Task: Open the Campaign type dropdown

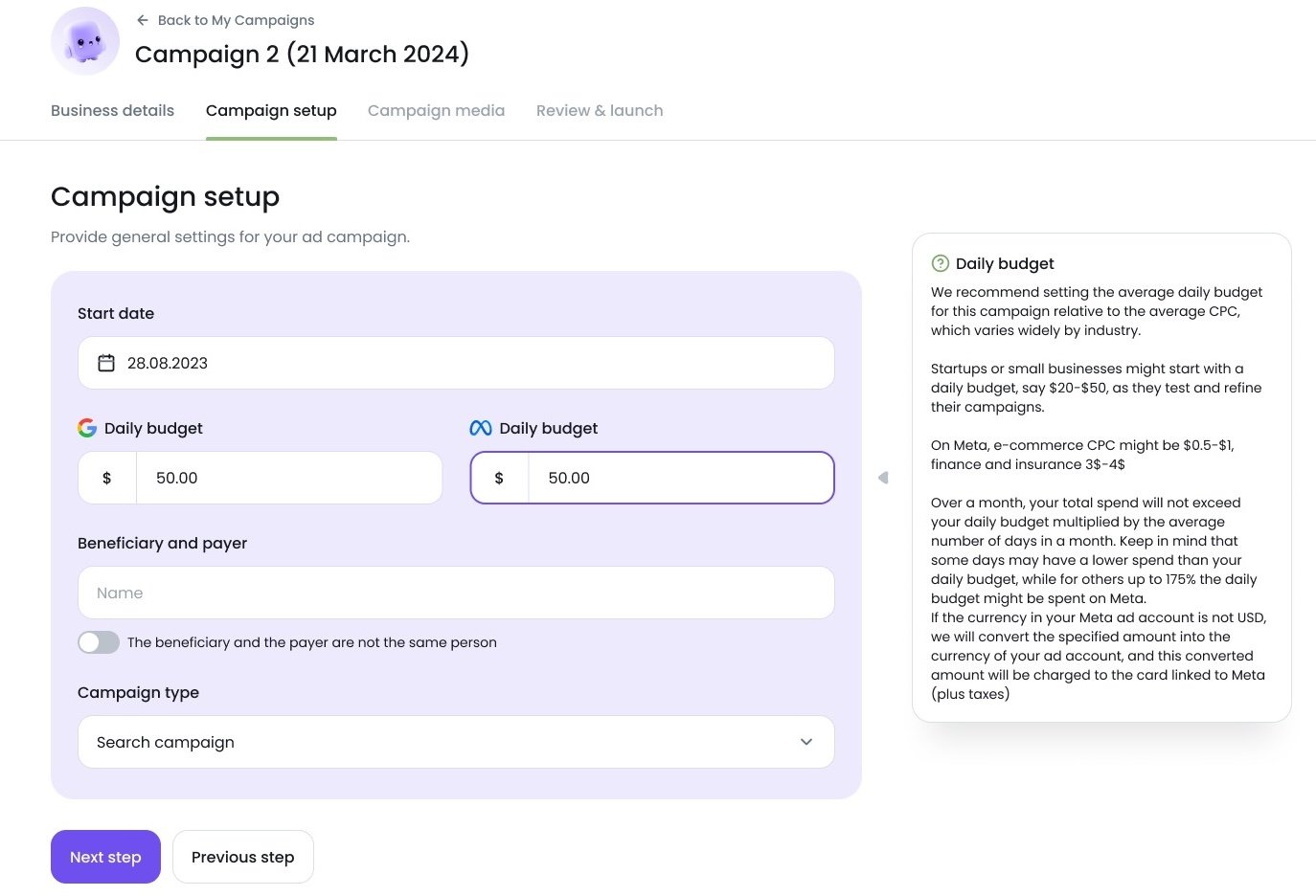Action: tap(456, 742)
